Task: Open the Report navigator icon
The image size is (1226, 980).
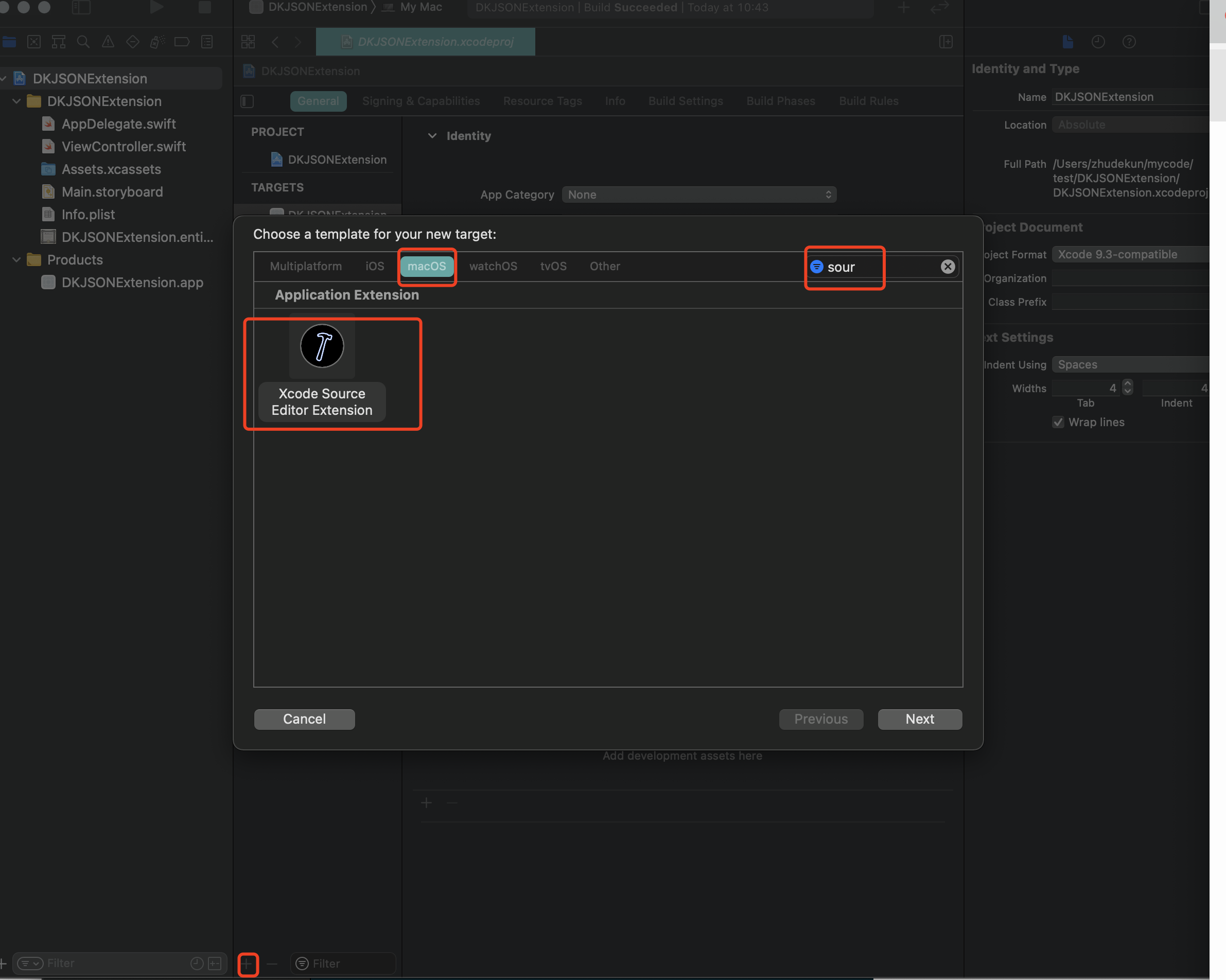Action: 207,42
